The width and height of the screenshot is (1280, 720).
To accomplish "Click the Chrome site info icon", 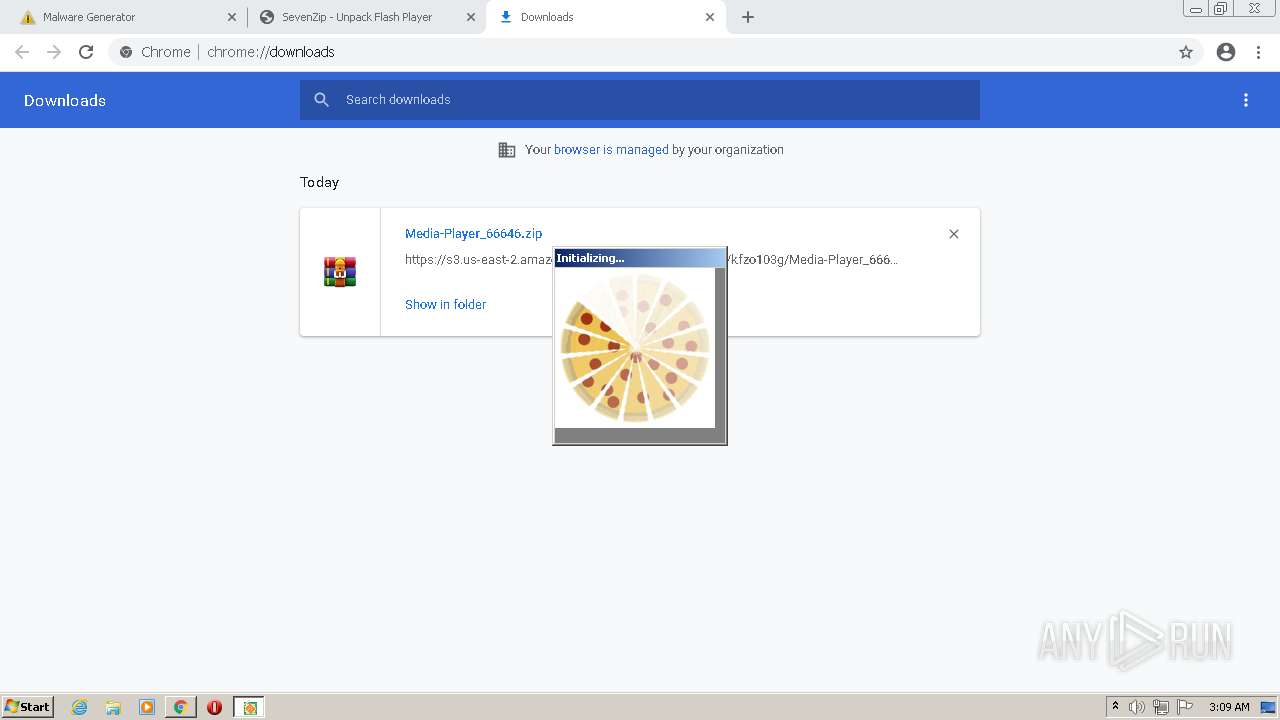I will [126, 52].
